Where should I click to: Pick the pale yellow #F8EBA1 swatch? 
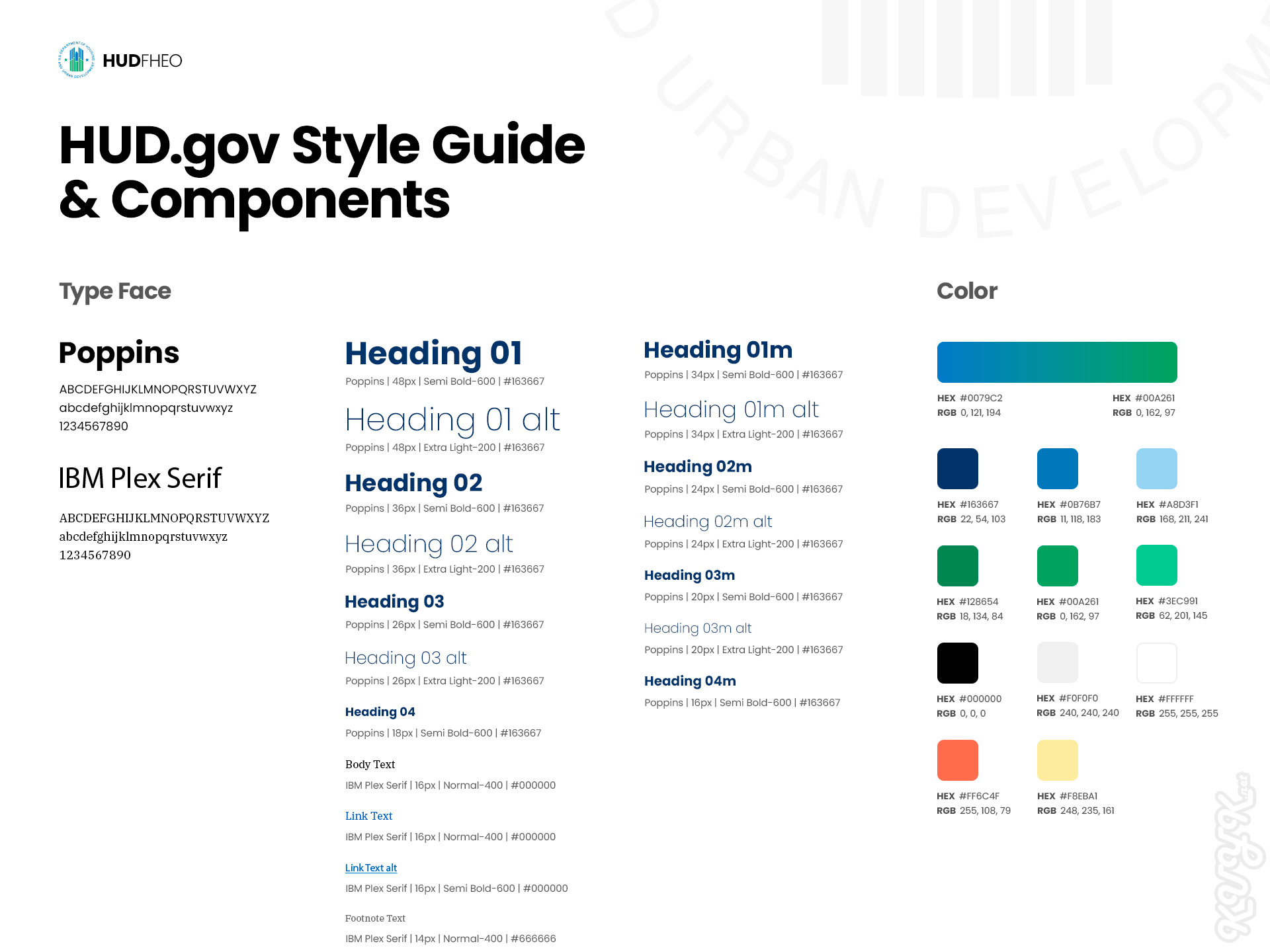[x=1058, y=760]
